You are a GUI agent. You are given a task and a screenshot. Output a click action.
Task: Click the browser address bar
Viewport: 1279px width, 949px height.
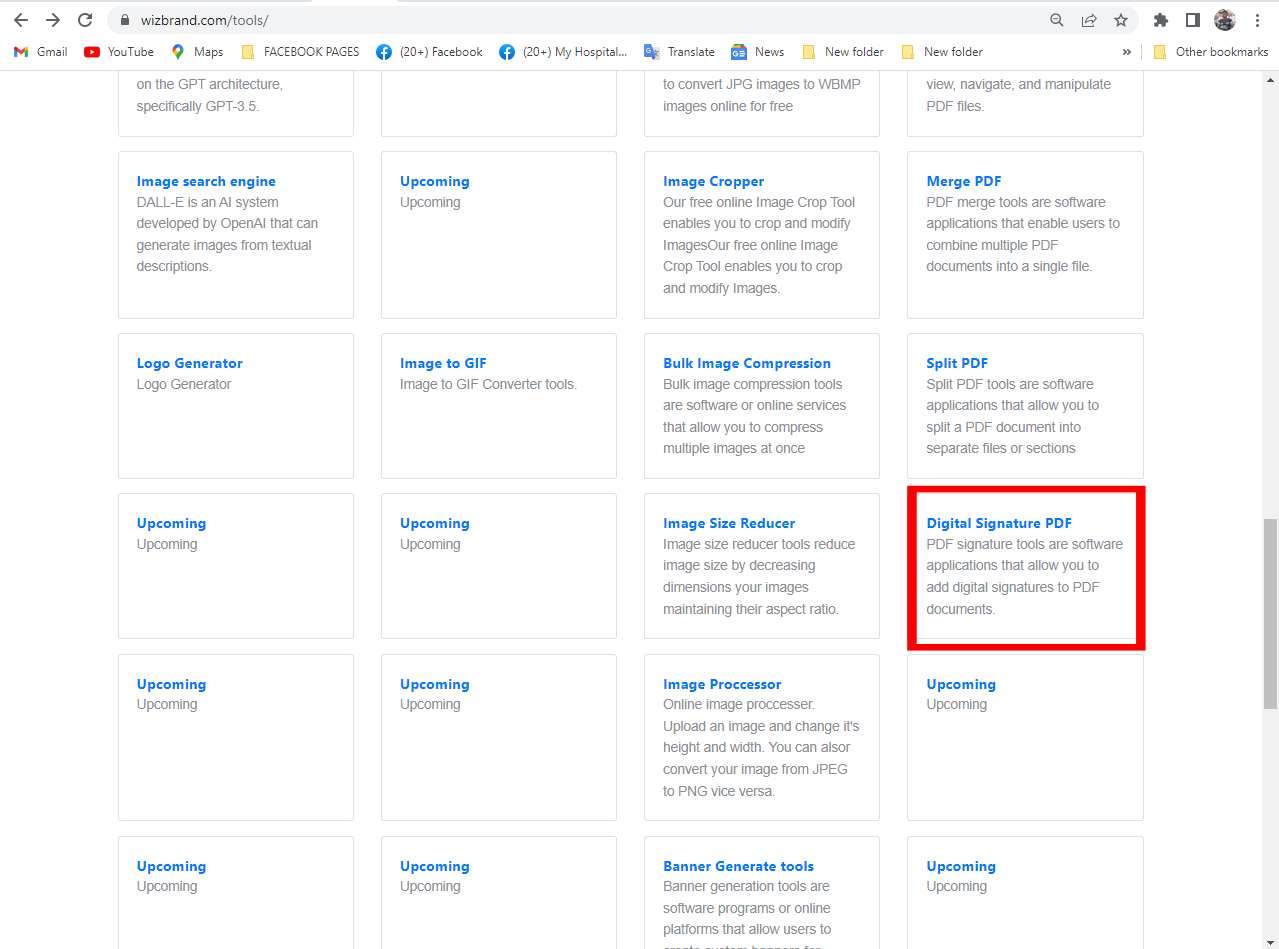tap(400, 19)
